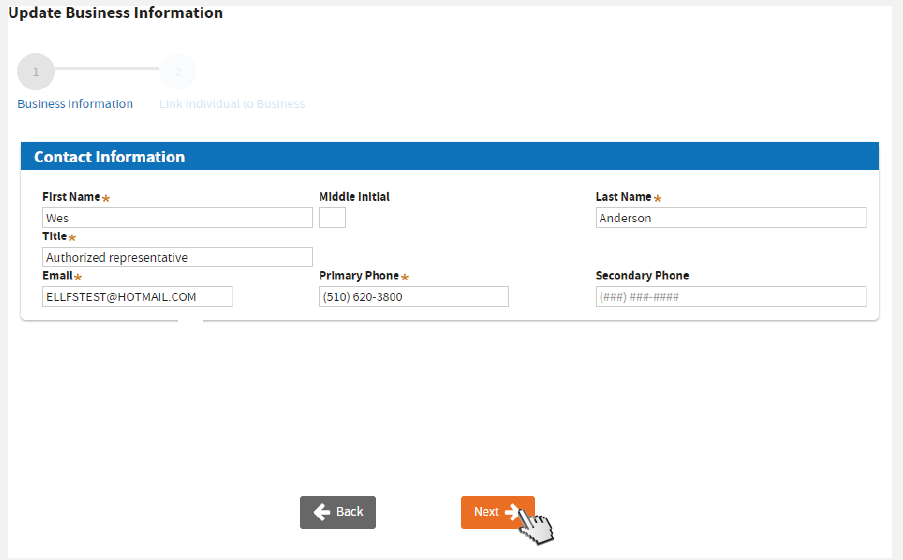Focus the Last Name field containing Anderson
The width and height of the screenshot is (903, 560).
coord(730,218)
